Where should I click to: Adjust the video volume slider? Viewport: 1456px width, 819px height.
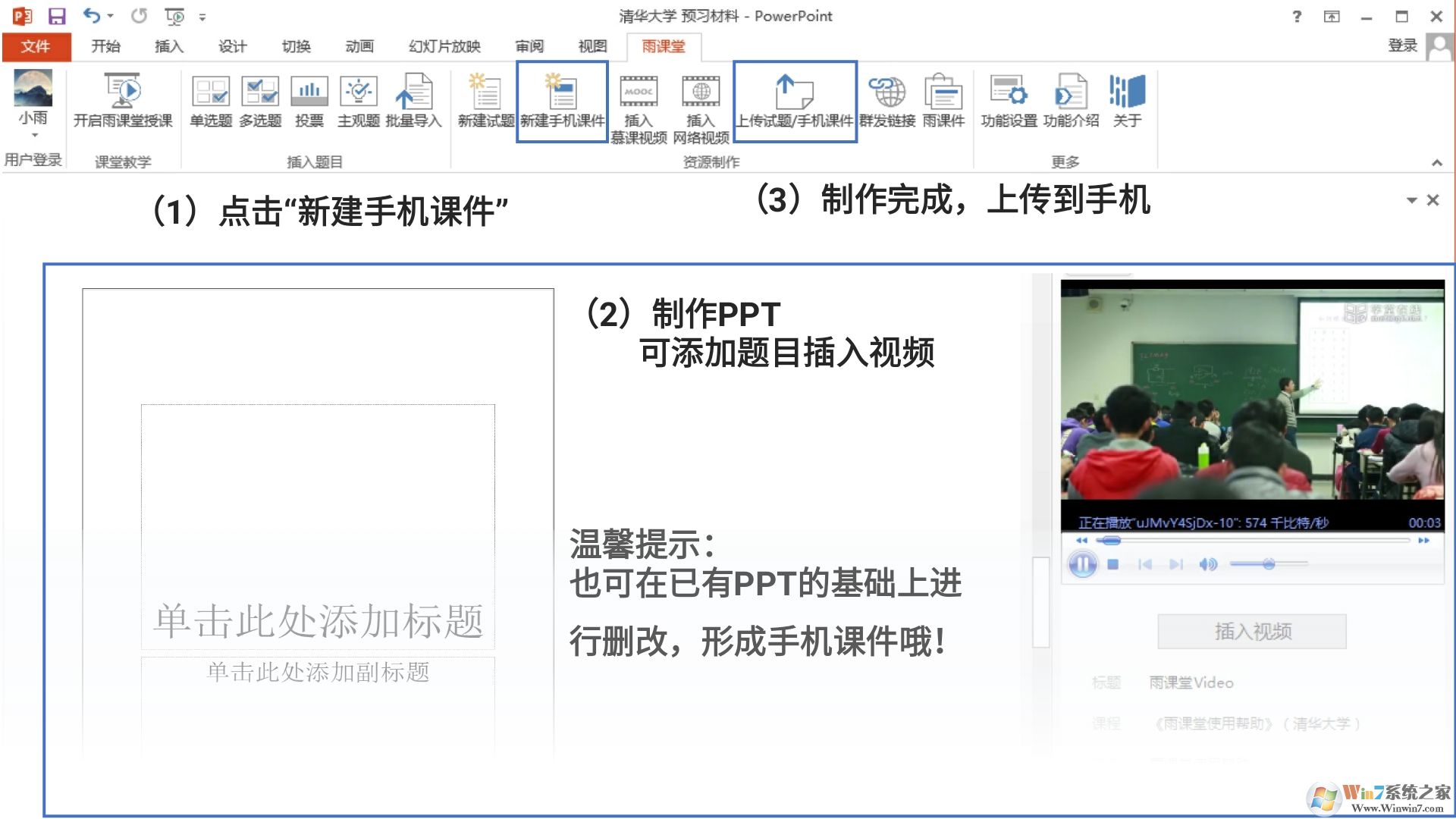coord(1269,564)
